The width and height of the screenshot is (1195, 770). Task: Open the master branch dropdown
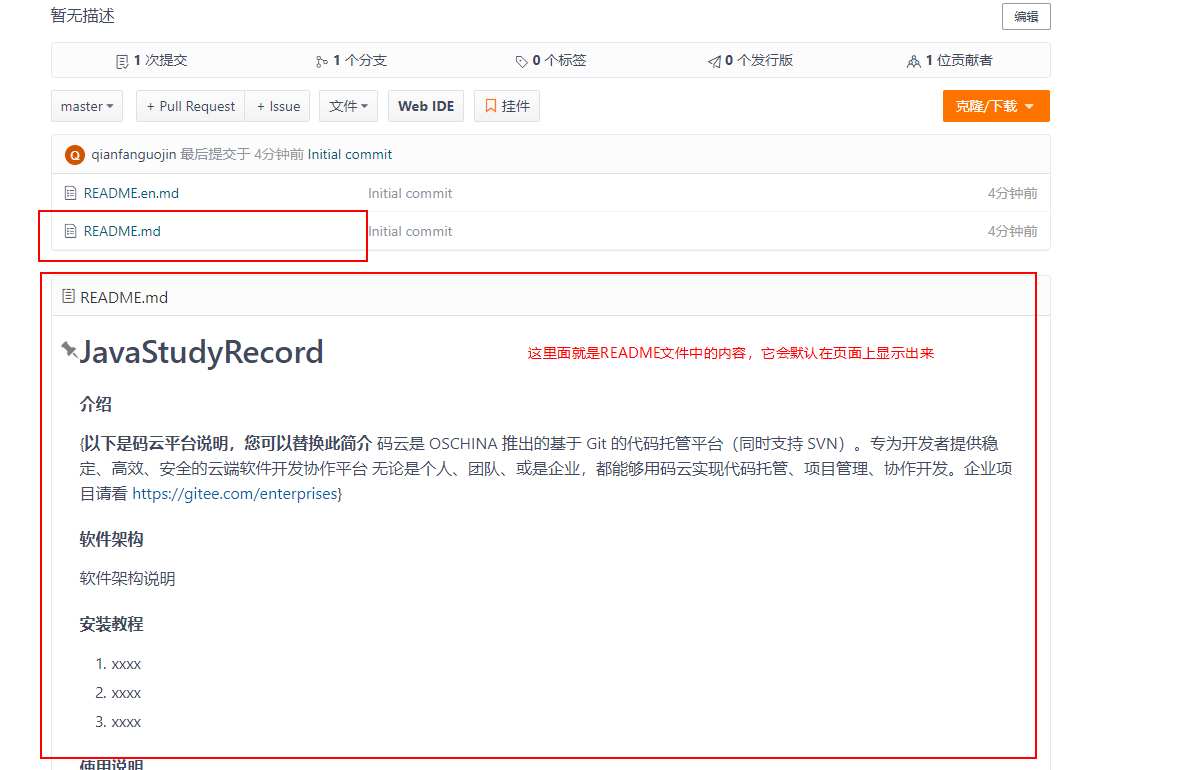click(x=87, y=106)
